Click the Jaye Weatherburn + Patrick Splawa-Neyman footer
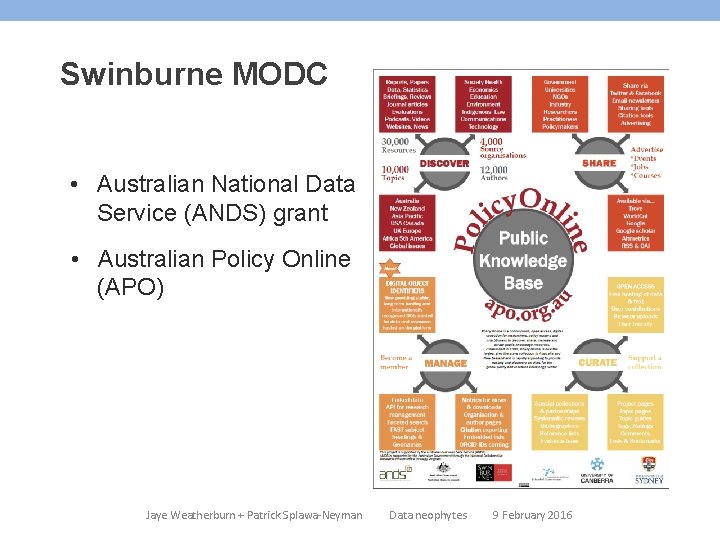 (254, 515)
